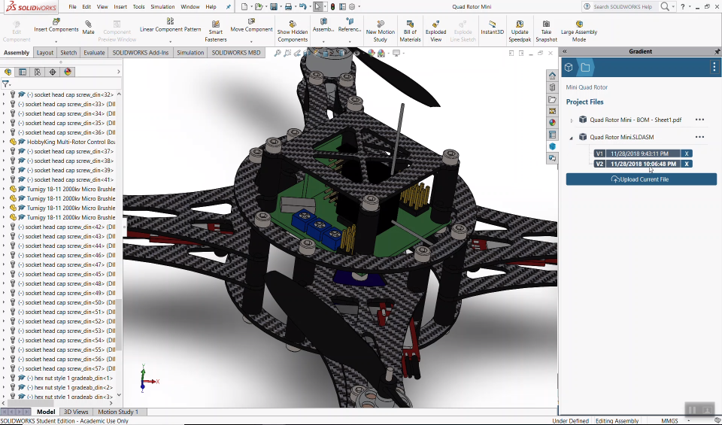
Task: Open the DimXpertManager tab icon
Action: pyautogui.click(x=52, y=72)
